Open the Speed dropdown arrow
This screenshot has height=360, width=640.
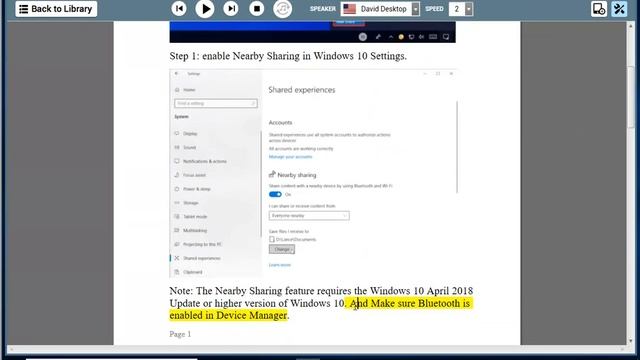pyautogui.click(x=469, y=9)
